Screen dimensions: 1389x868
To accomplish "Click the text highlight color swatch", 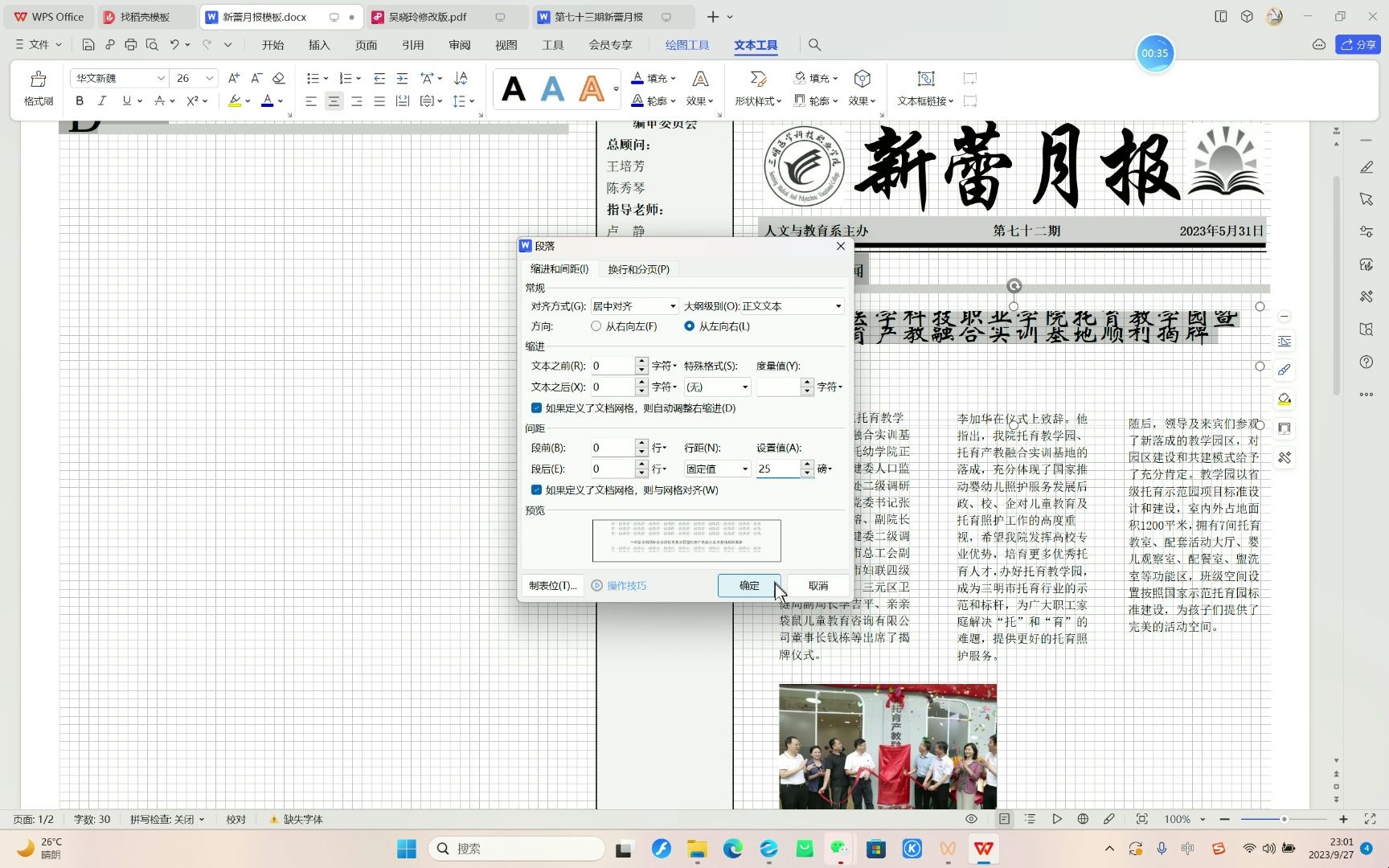I will (x=234, y=100).
